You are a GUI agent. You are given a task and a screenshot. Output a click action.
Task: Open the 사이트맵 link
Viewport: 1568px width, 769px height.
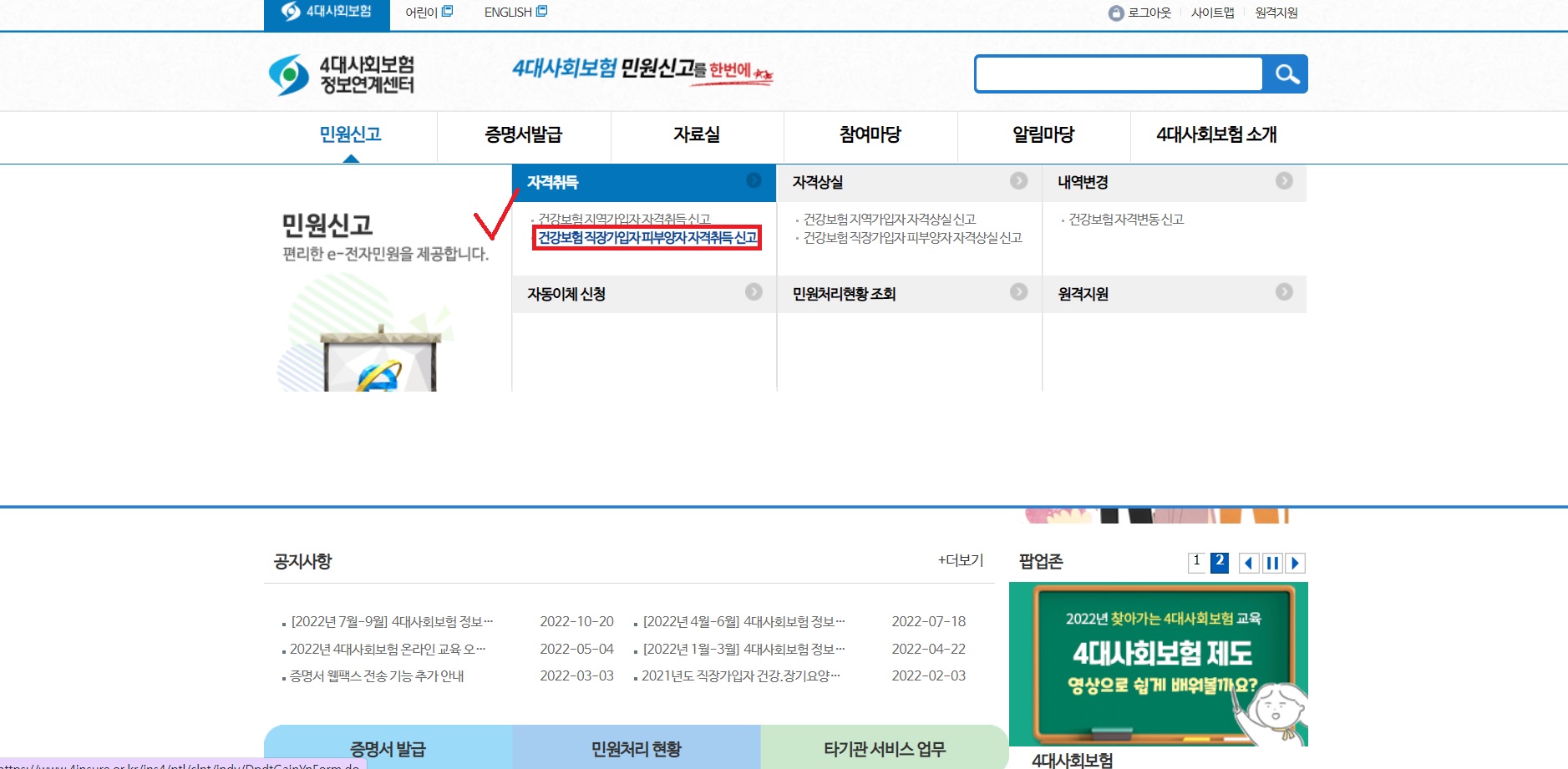click(x=1213, y=12)
